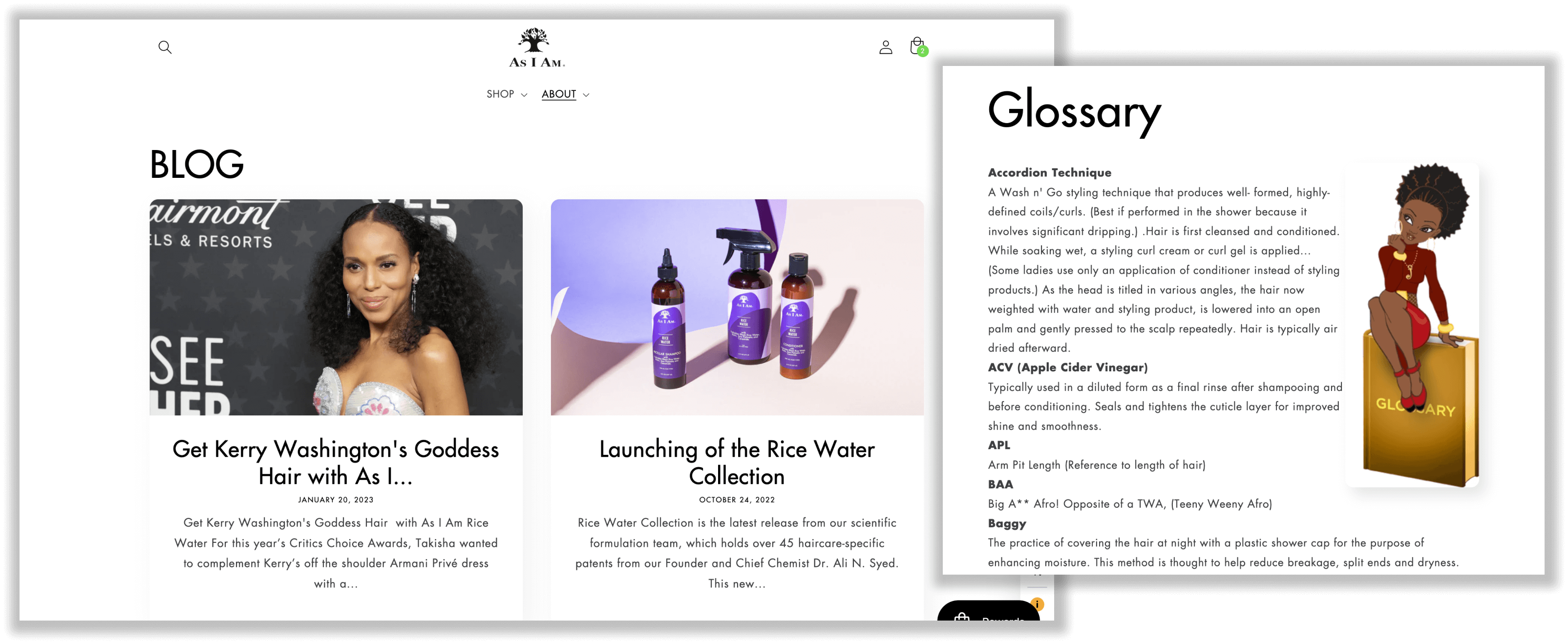Screen dimensions: 1568x644
Task: Click the shopping cart icon
Action: (917, 45)
